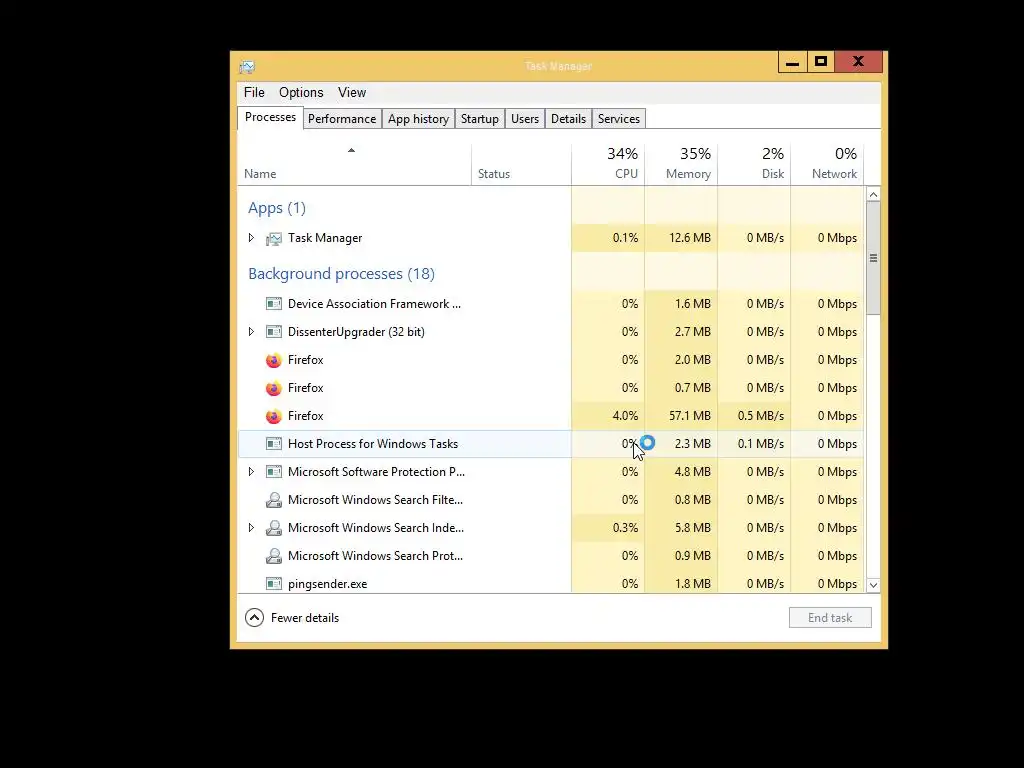Switch to the Users tab

coord(525,119)
